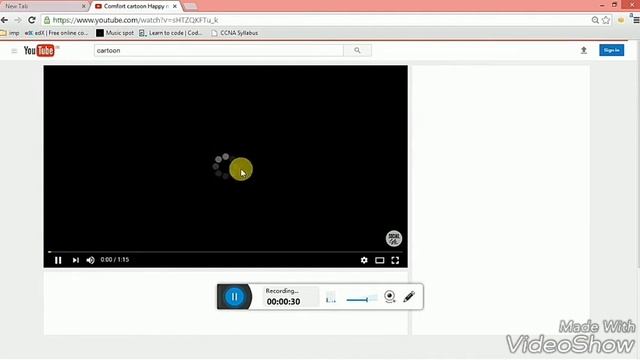Click the video progress bar

pyautogui.click(x=225, y=252)
